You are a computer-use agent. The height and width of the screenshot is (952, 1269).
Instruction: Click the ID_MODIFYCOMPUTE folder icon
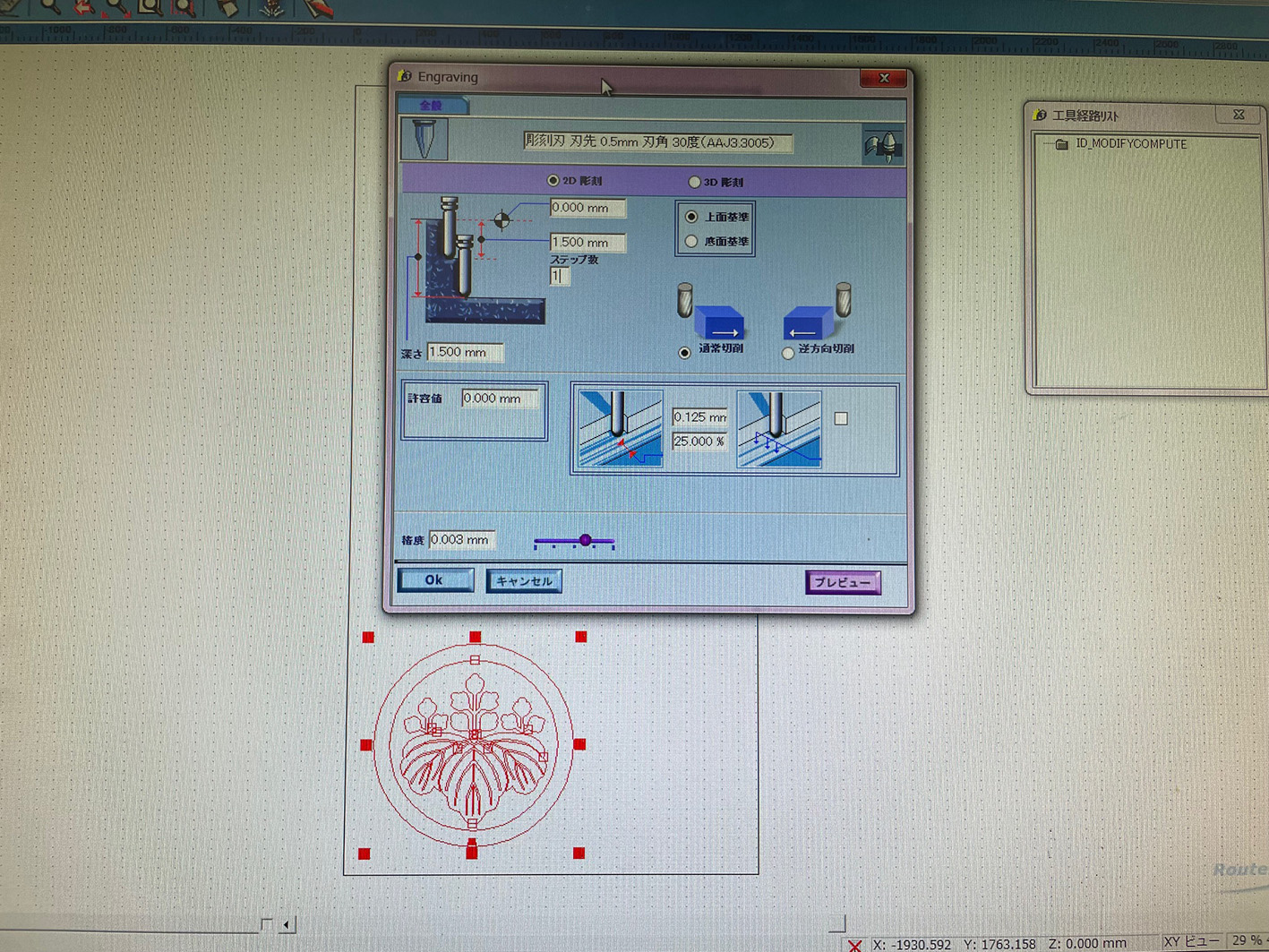coord(1062,144)
